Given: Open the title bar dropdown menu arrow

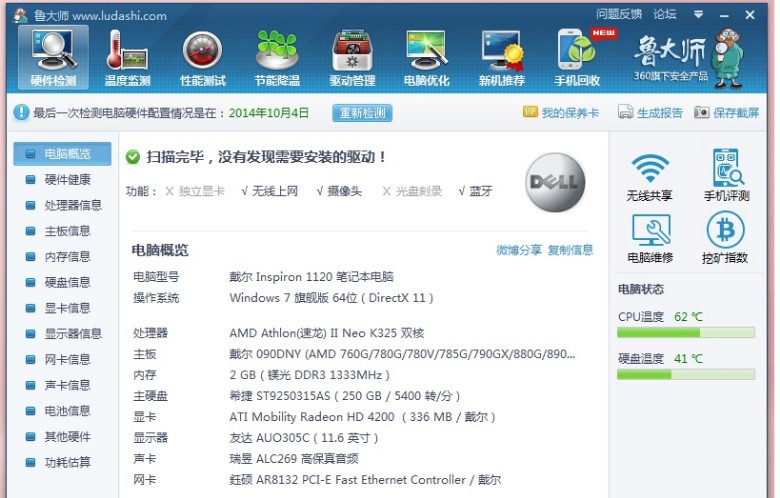Looking at the screenshot, I should [x=698, y=14].
